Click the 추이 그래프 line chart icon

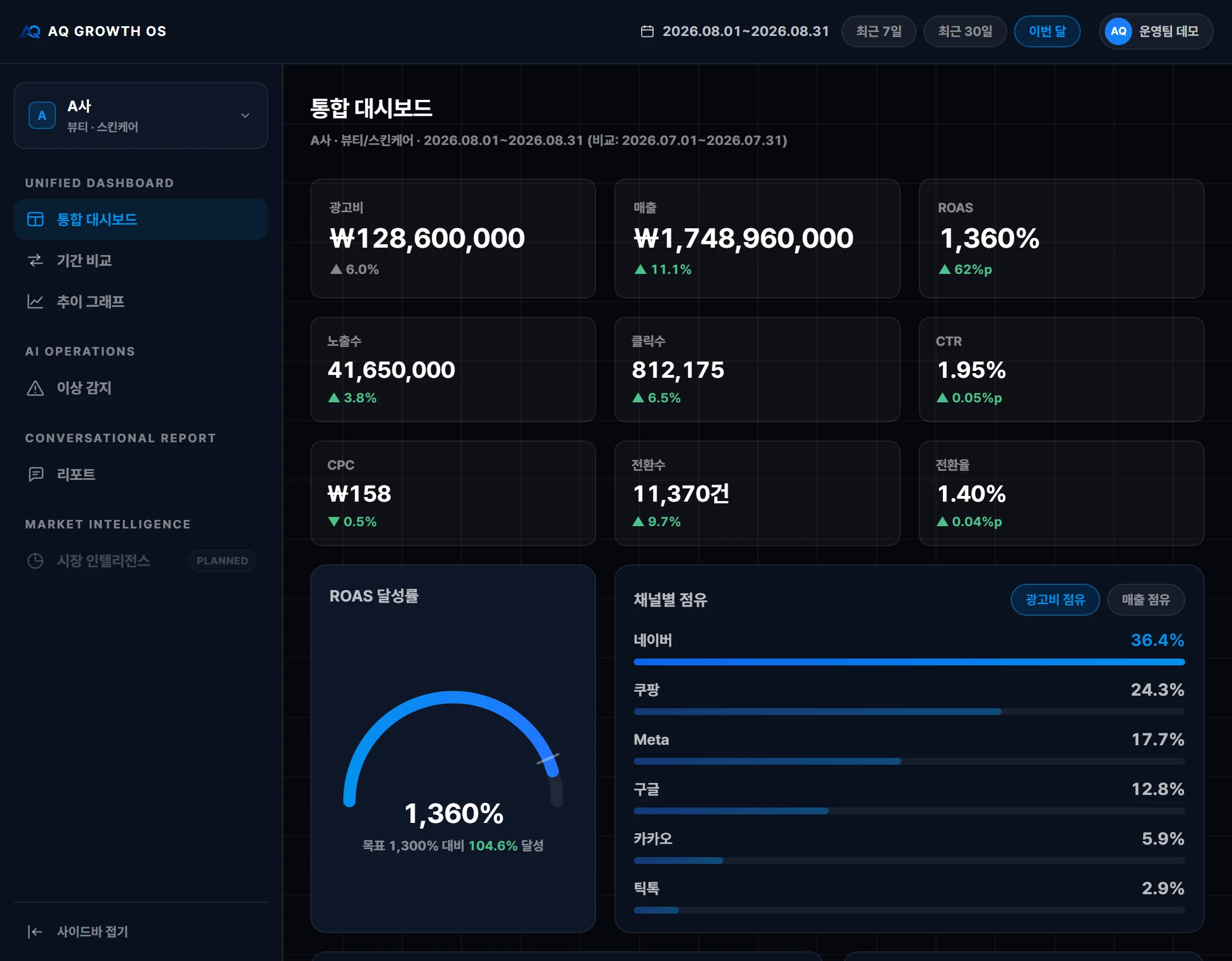click(35, 301)
